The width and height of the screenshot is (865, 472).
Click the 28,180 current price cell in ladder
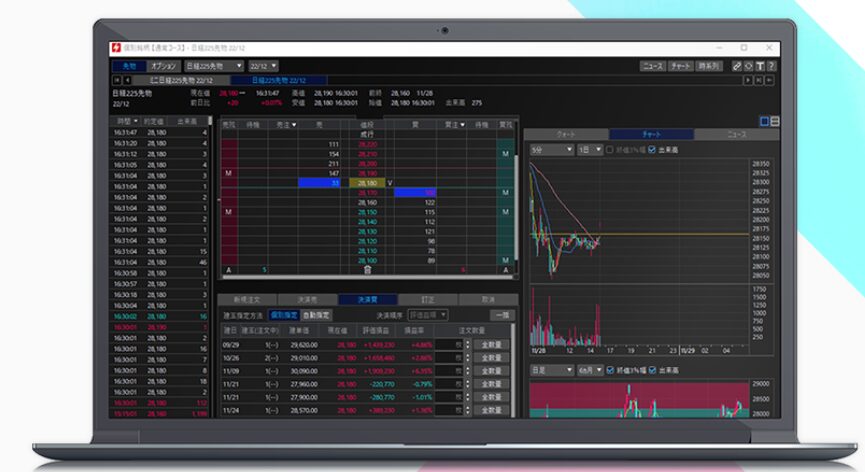tap(367, 183)
